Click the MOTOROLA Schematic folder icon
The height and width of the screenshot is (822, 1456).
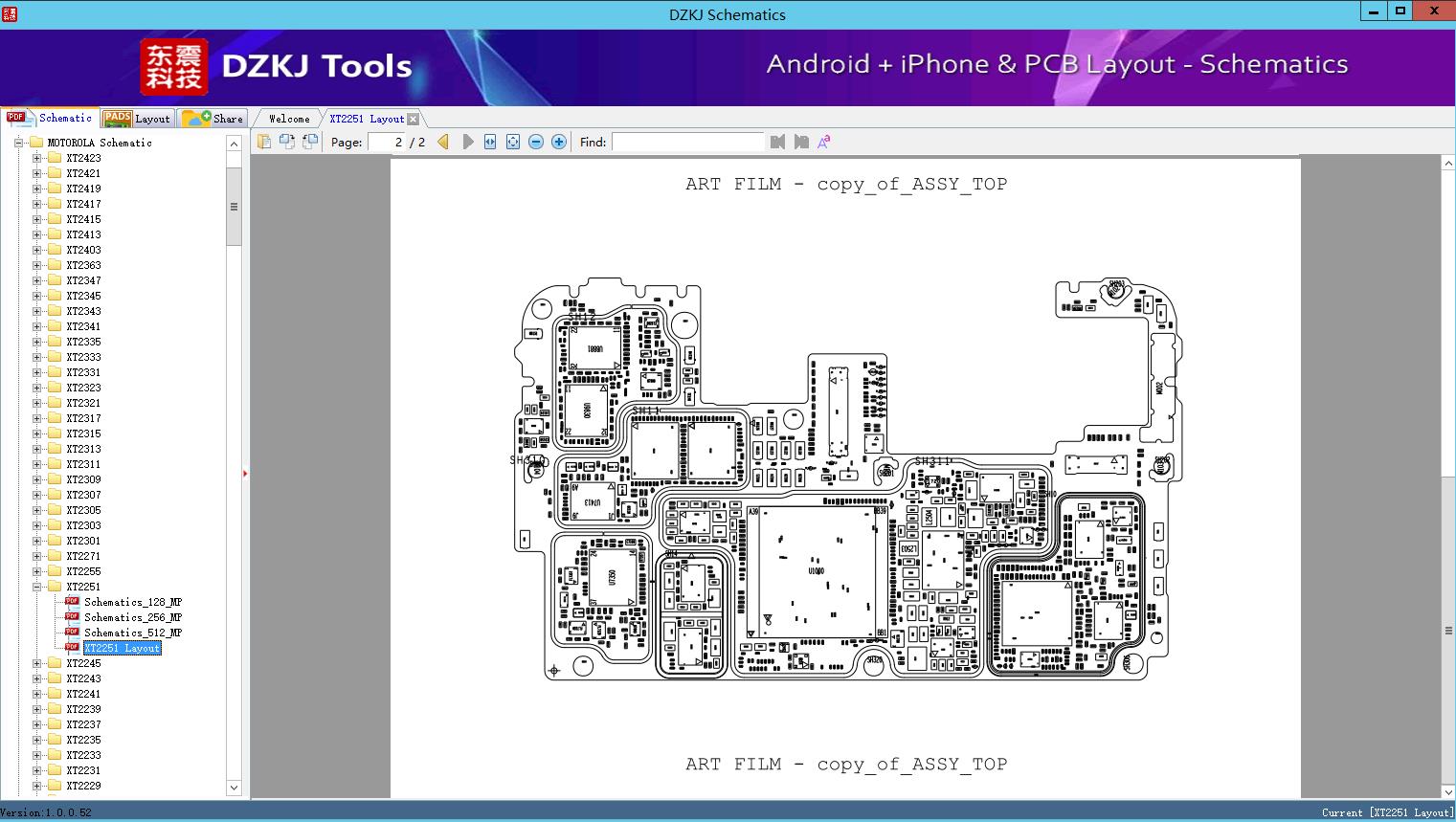(x=36, y=143)
